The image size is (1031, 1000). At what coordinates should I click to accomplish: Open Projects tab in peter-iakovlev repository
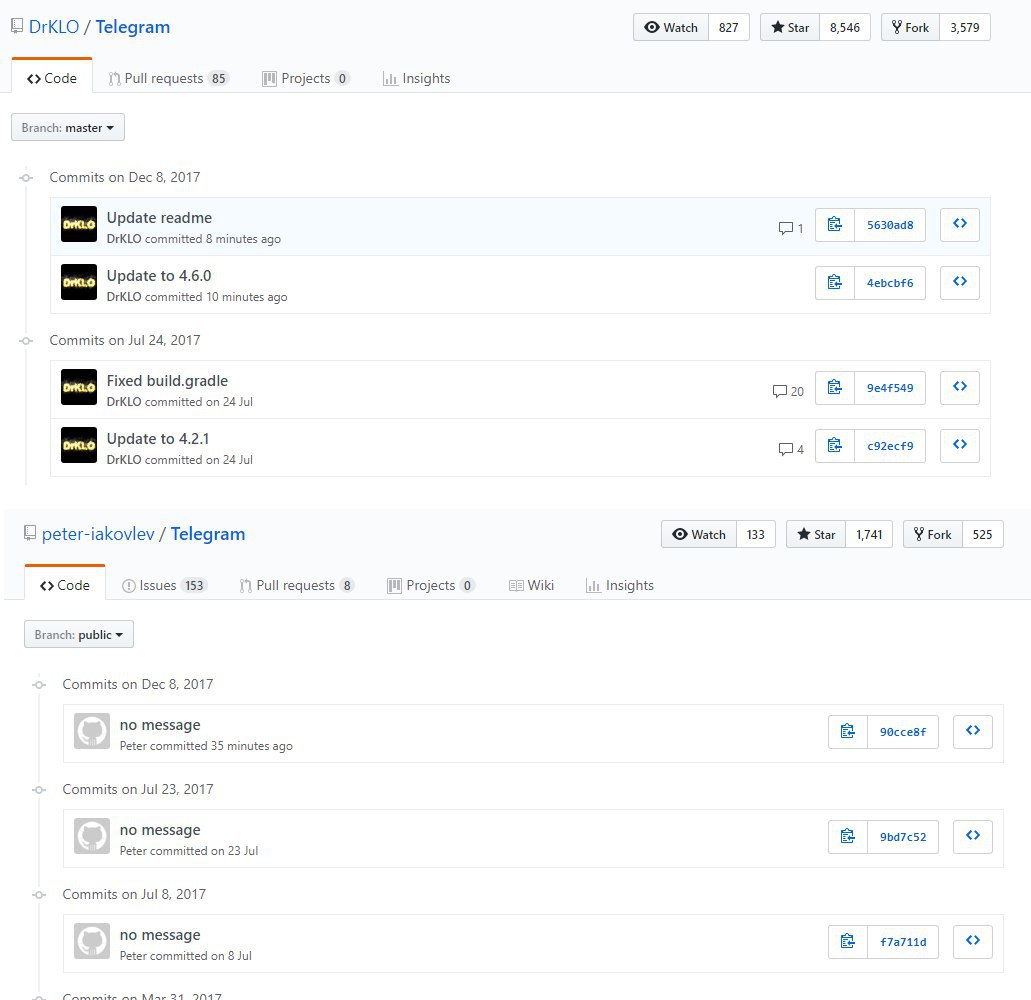(431, 585)
